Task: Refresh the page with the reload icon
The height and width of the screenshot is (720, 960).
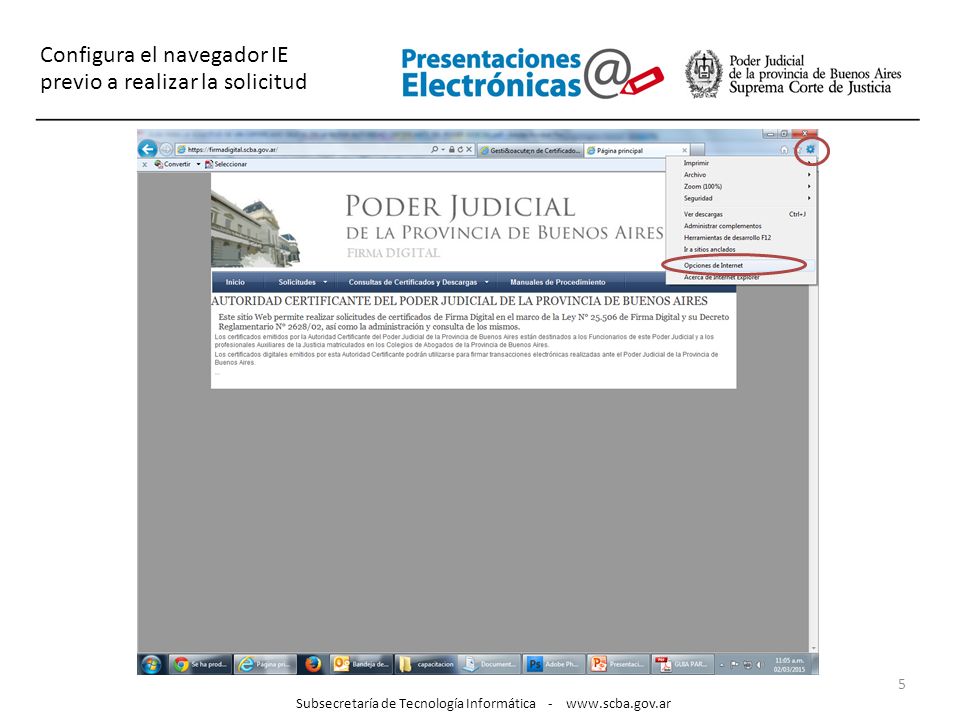Action: pos(460,149)
